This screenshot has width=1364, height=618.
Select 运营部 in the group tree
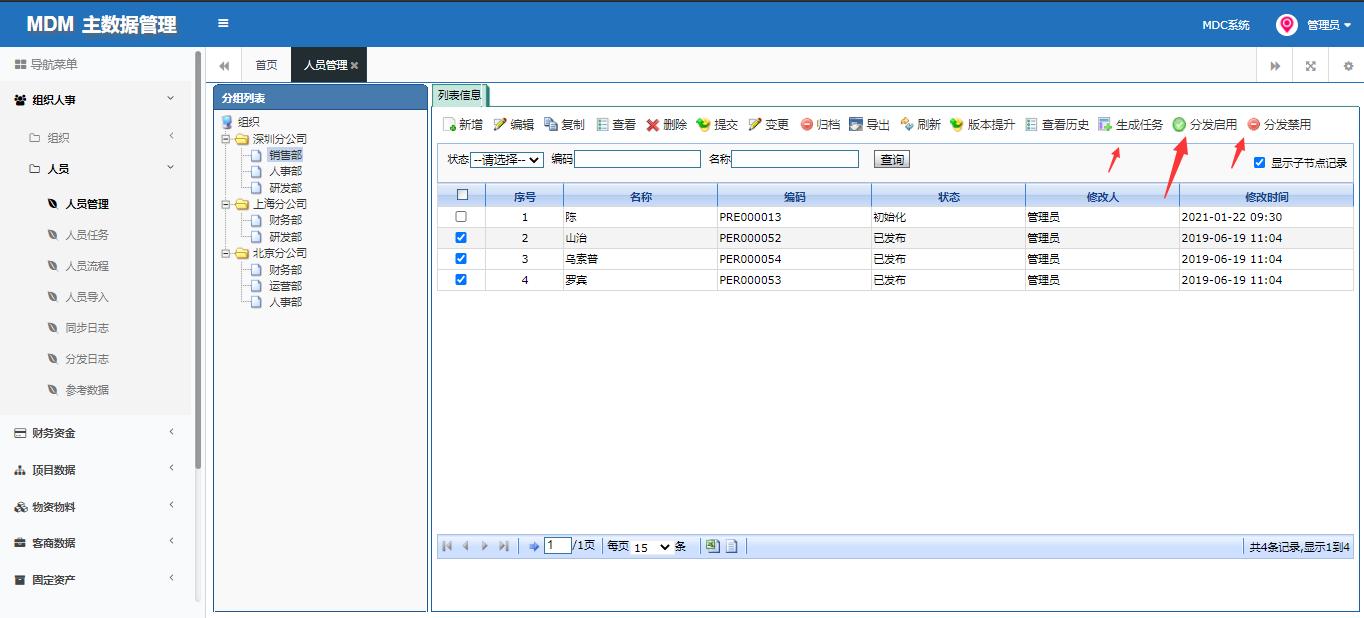pos(285,286)
